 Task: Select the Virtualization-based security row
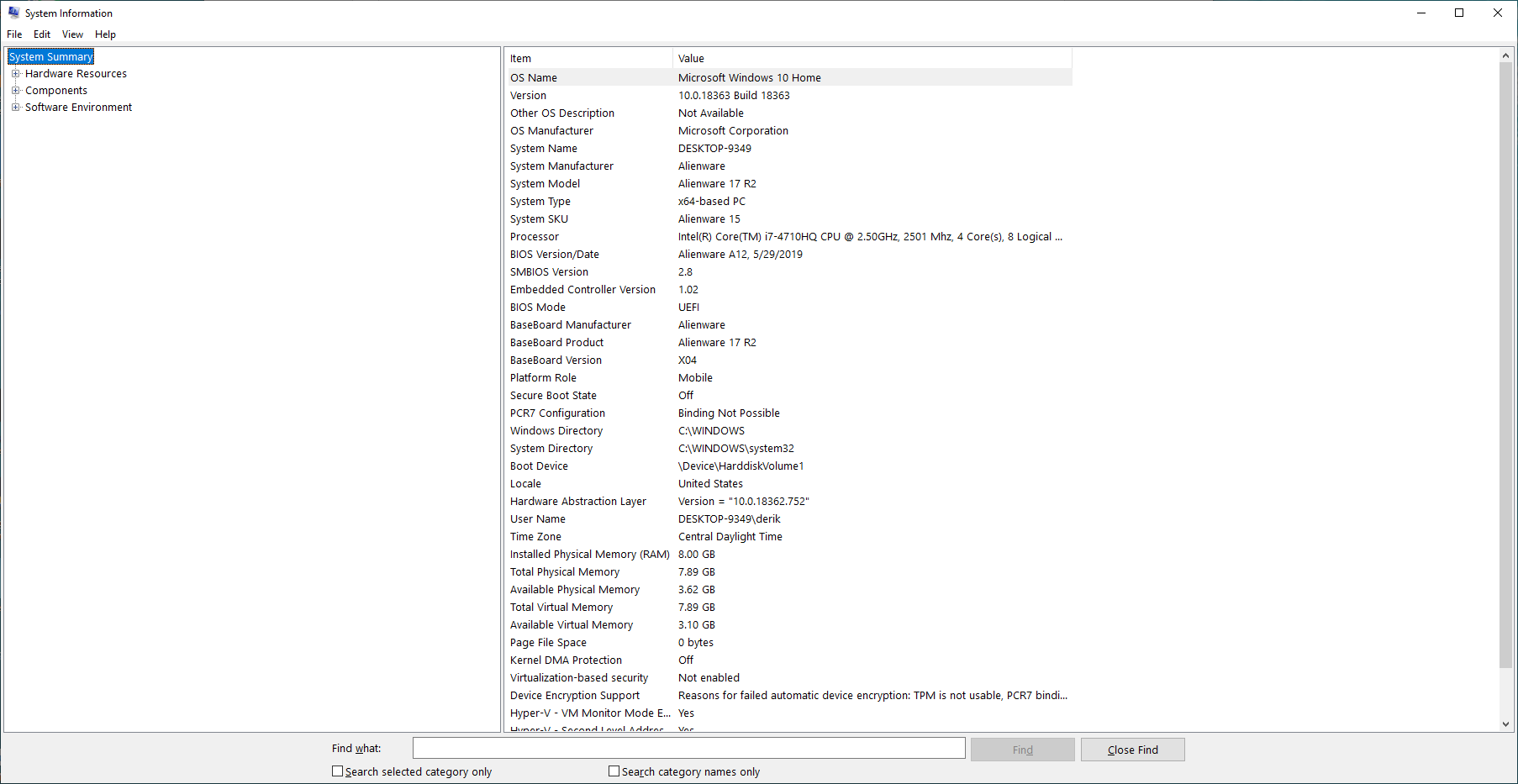(x=788, y=677)
